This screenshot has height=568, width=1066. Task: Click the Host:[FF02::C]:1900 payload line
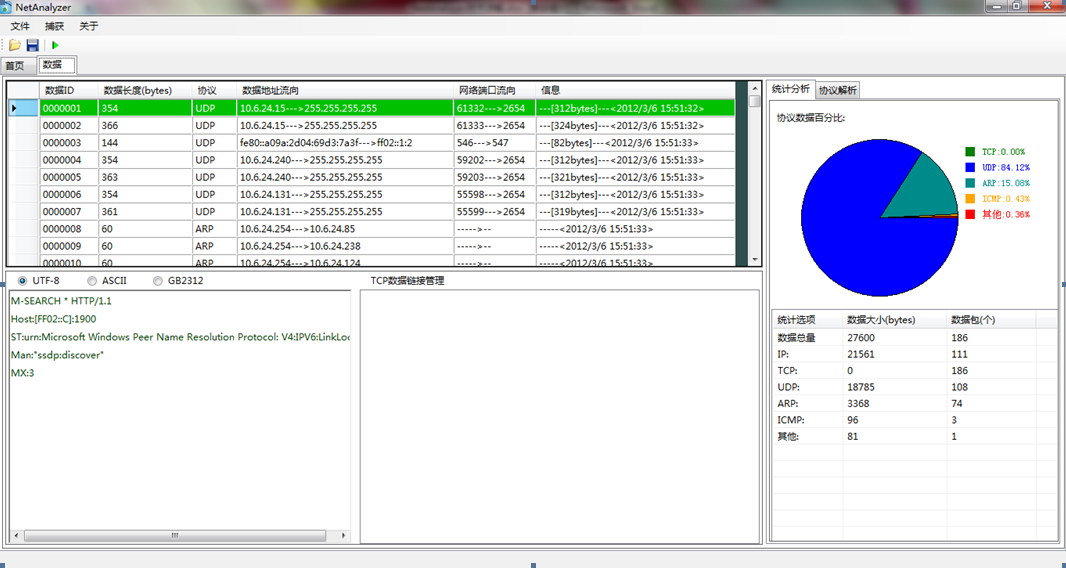(x=54, y=319)
